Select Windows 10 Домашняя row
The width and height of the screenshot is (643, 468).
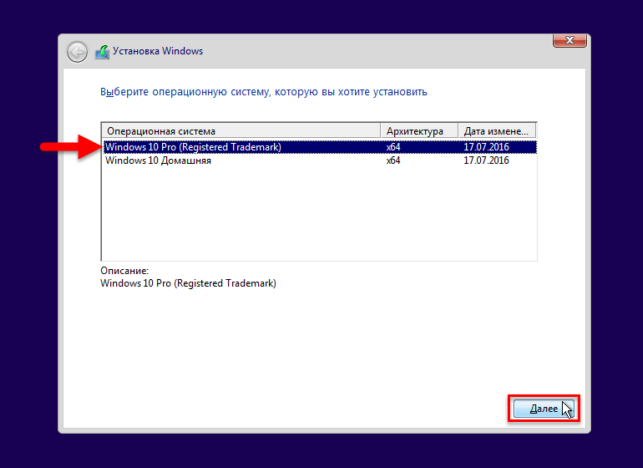(x=319, y=160)
